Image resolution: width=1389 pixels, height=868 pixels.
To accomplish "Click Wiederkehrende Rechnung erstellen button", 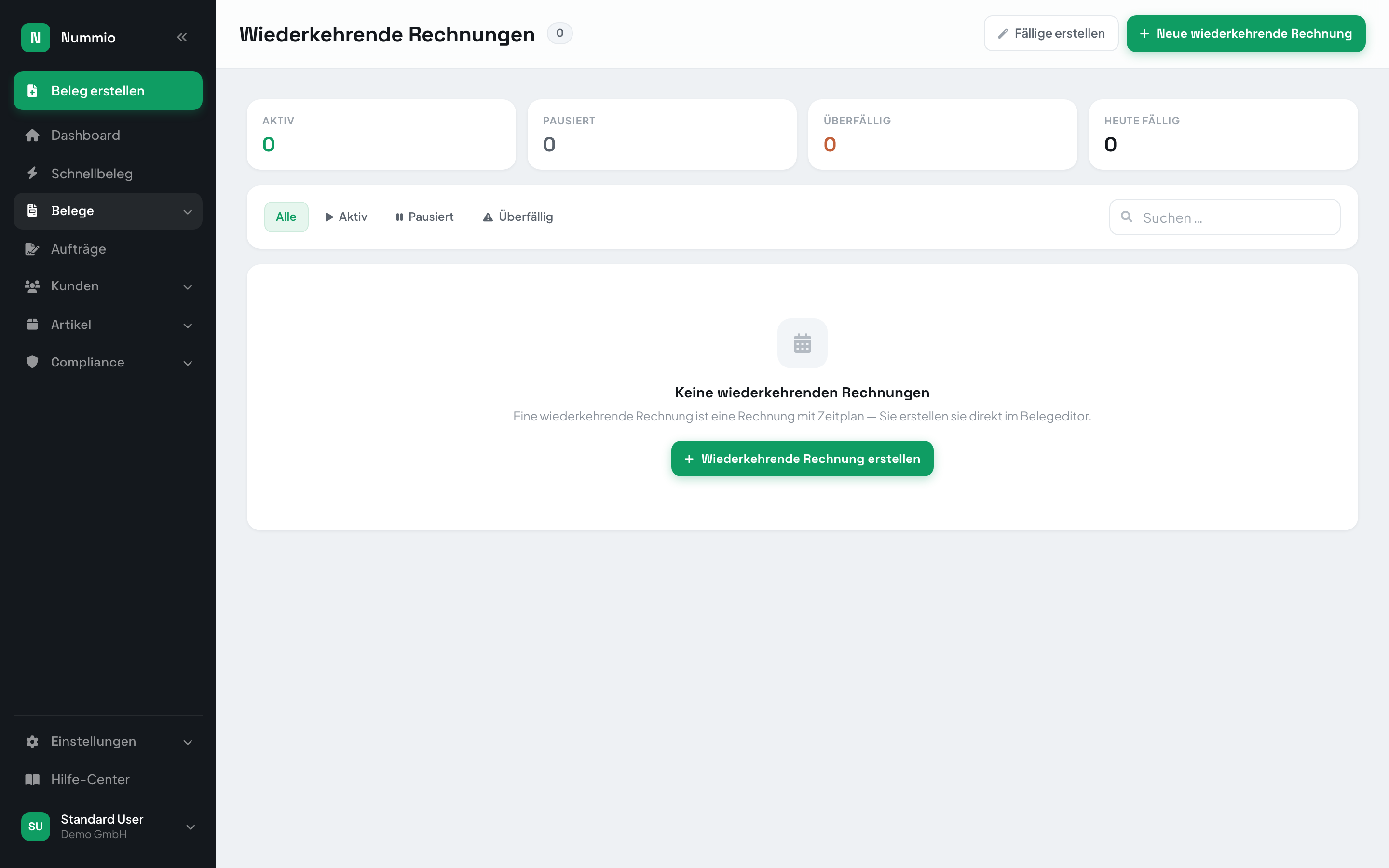I will 803,459.
